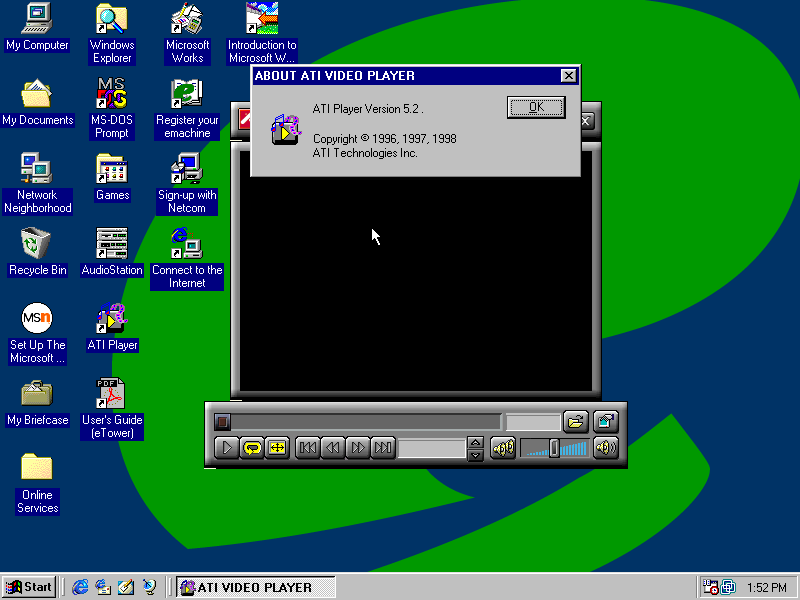
Task: Click the down arrow of the counter stepper
Action: [476, 455]
